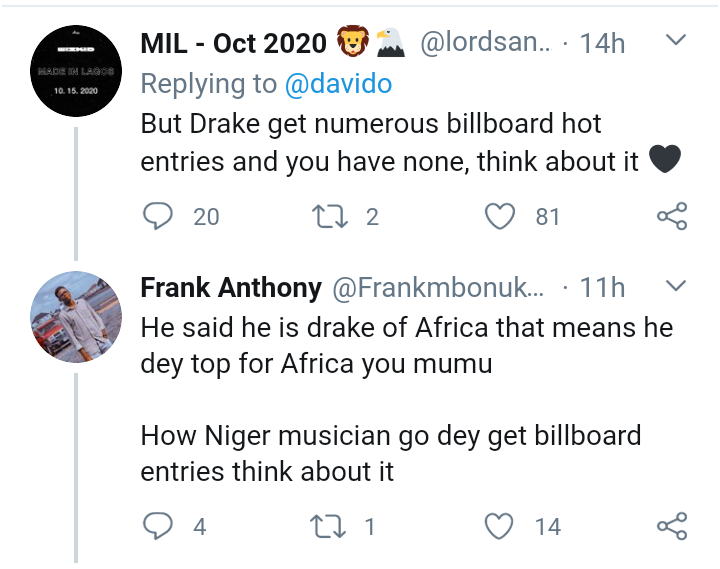The image size is (720, 569).
Task: Open MIL - Oct 2020 profile name
Action: (233, 44)
